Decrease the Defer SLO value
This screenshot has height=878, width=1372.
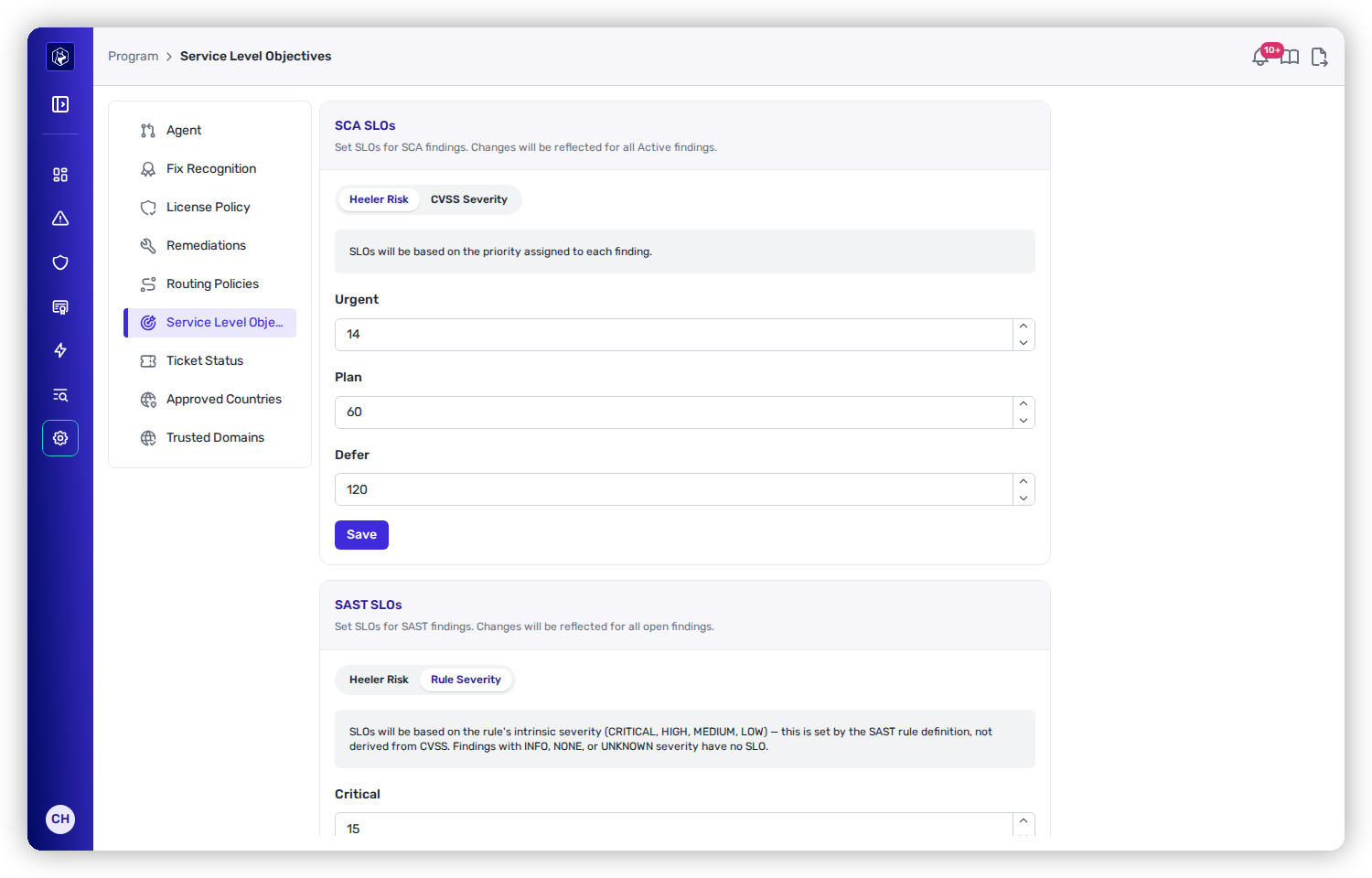pyautogui.click(x=1024, y=498)
